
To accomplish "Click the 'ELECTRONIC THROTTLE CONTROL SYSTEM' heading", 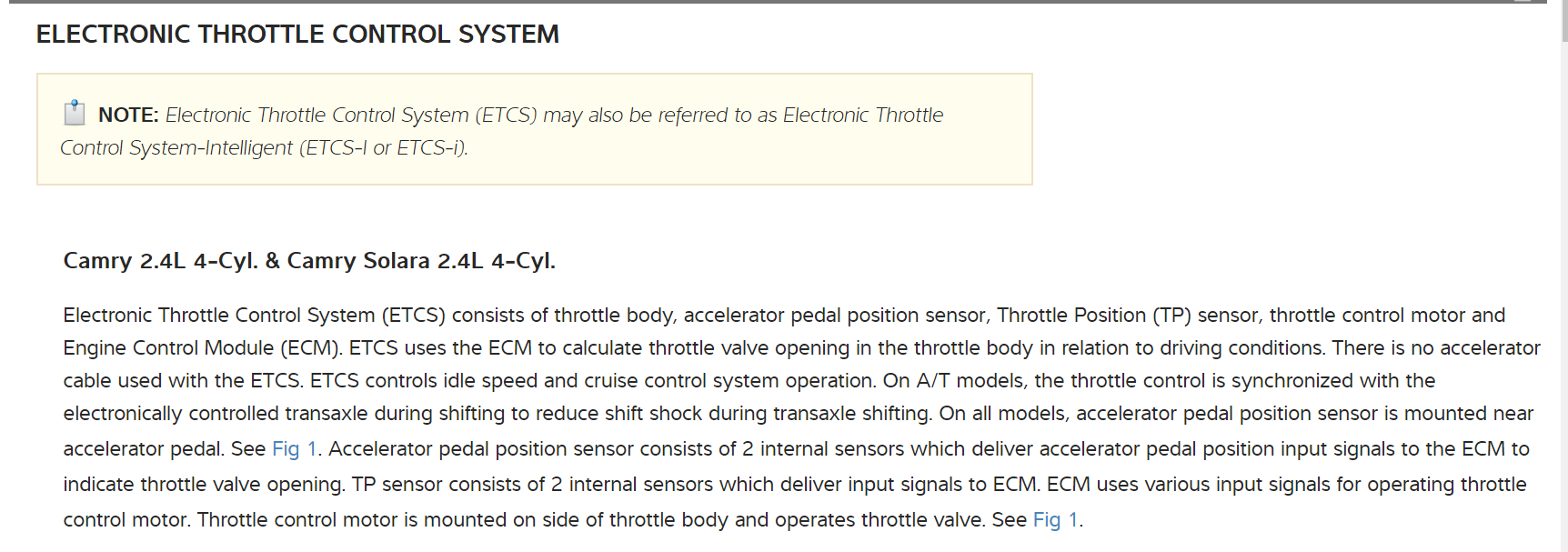I will (297, 35).
